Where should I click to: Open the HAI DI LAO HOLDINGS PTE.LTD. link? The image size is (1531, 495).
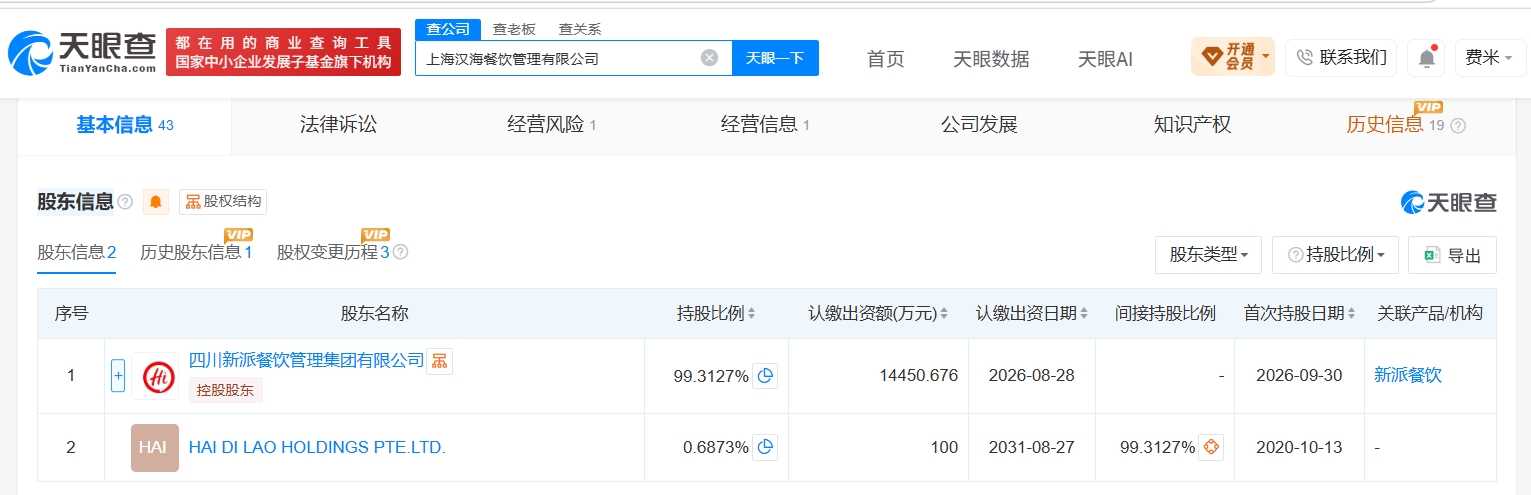(x=317, y=447)
